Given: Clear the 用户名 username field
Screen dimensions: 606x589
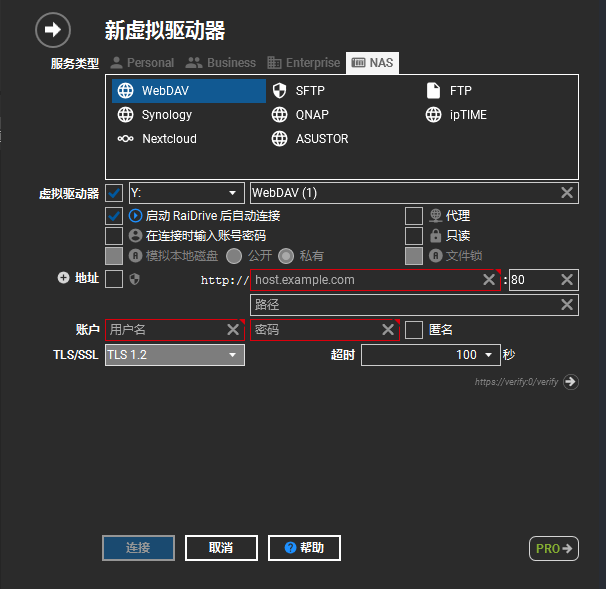Looking at the screenshot, I should (233, 330).
